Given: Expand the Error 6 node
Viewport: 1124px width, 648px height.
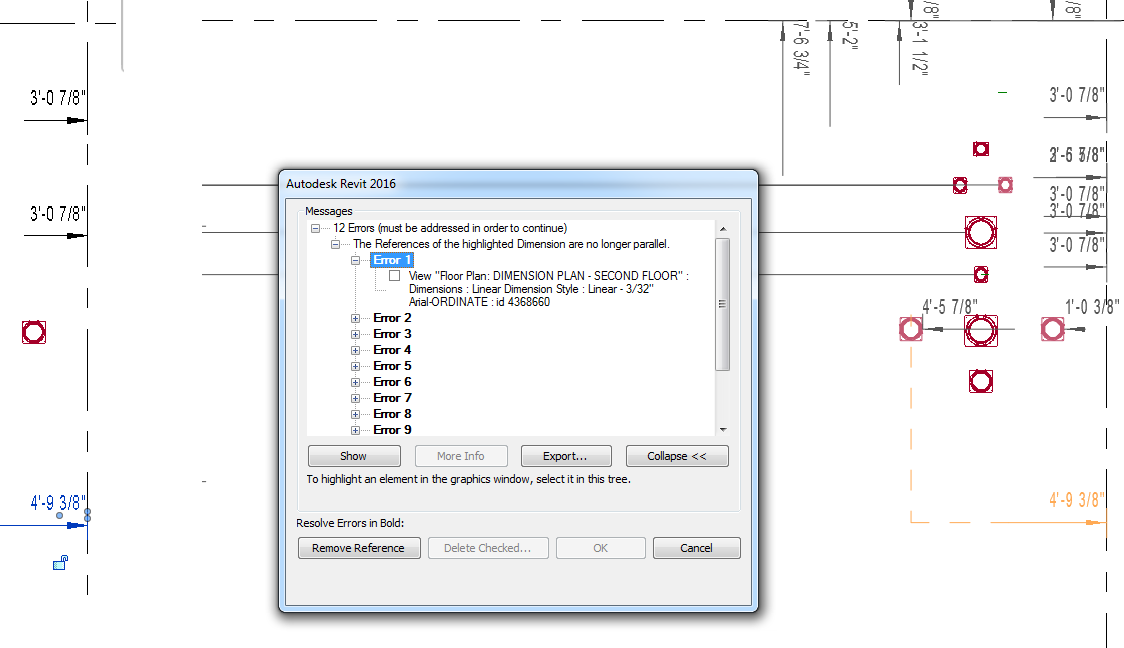Looking at the screenshot, I should coord(355,382).
